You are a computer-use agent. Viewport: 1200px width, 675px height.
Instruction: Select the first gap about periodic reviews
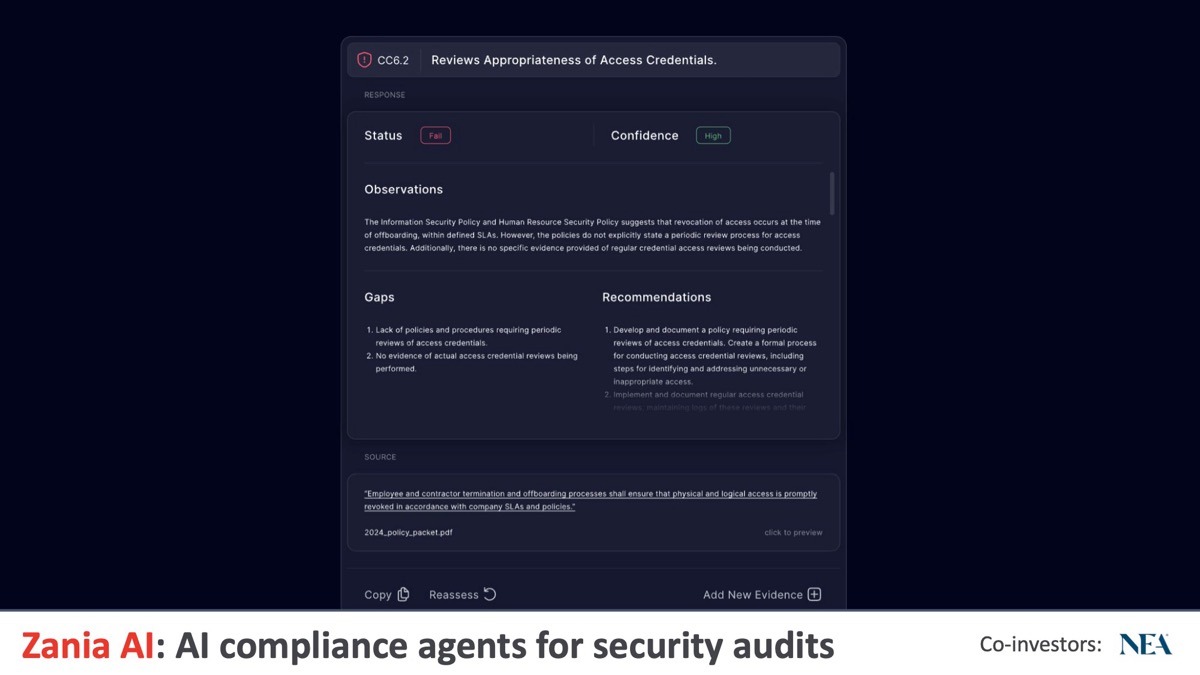(468, 336)
